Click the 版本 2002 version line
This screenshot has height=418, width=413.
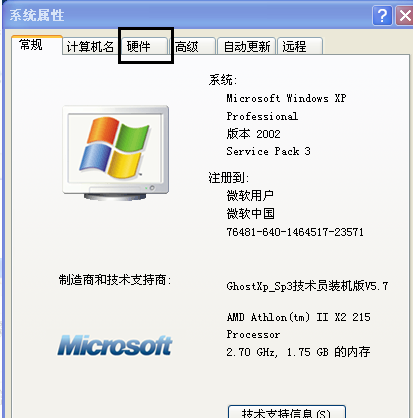click(x=253, y=134)
